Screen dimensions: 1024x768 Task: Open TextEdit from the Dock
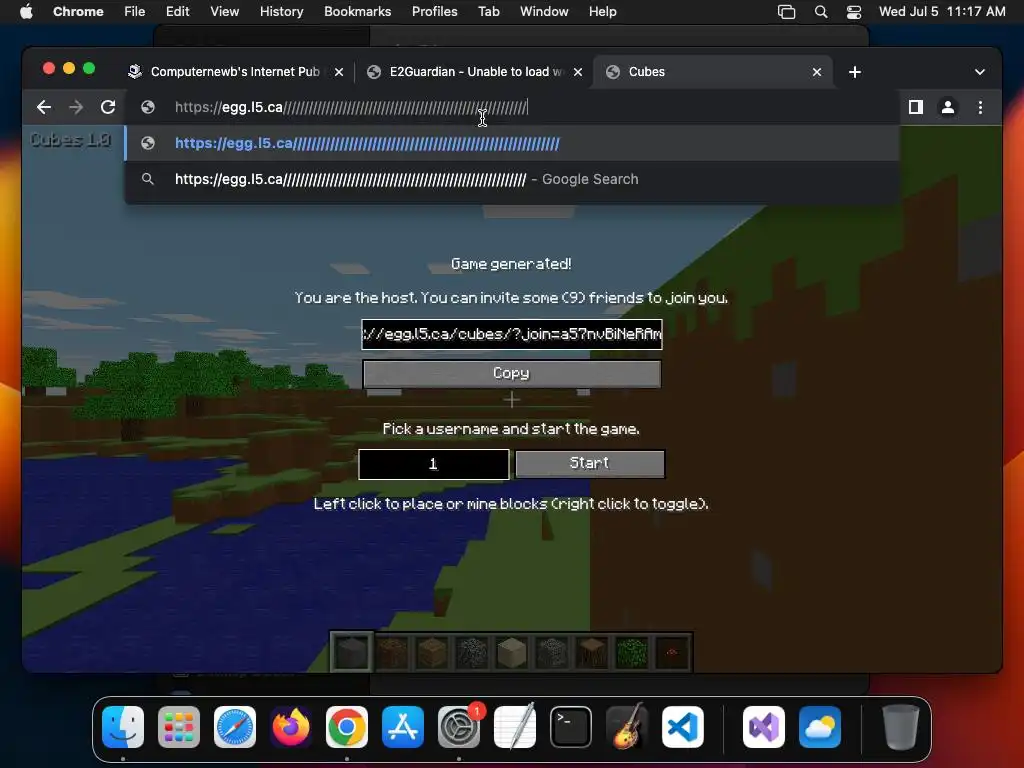click(515, 727)
